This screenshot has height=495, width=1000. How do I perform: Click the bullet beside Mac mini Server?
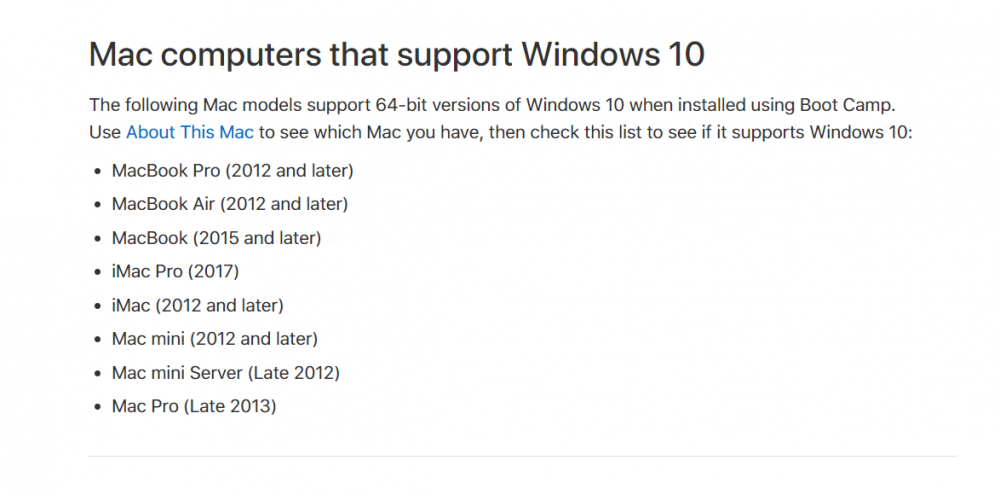click(98, 373)
